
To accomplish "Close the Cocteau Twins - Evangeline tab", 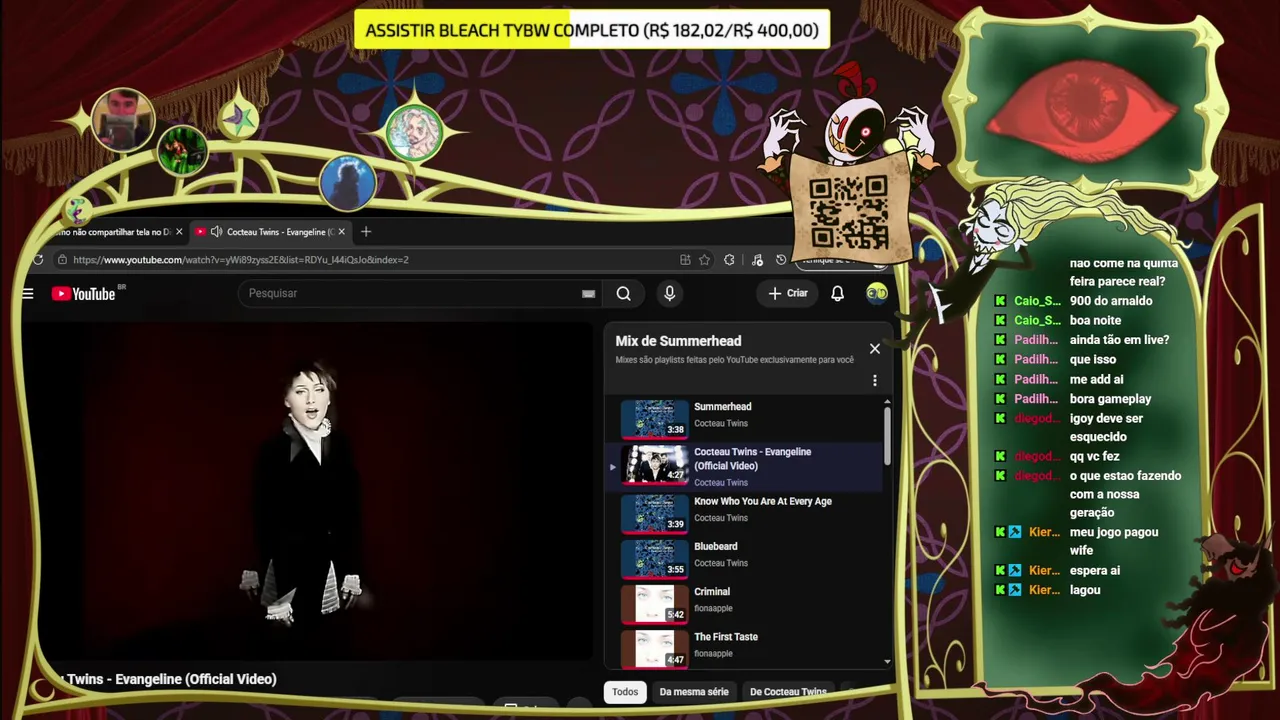I will [x=341, y=232].
